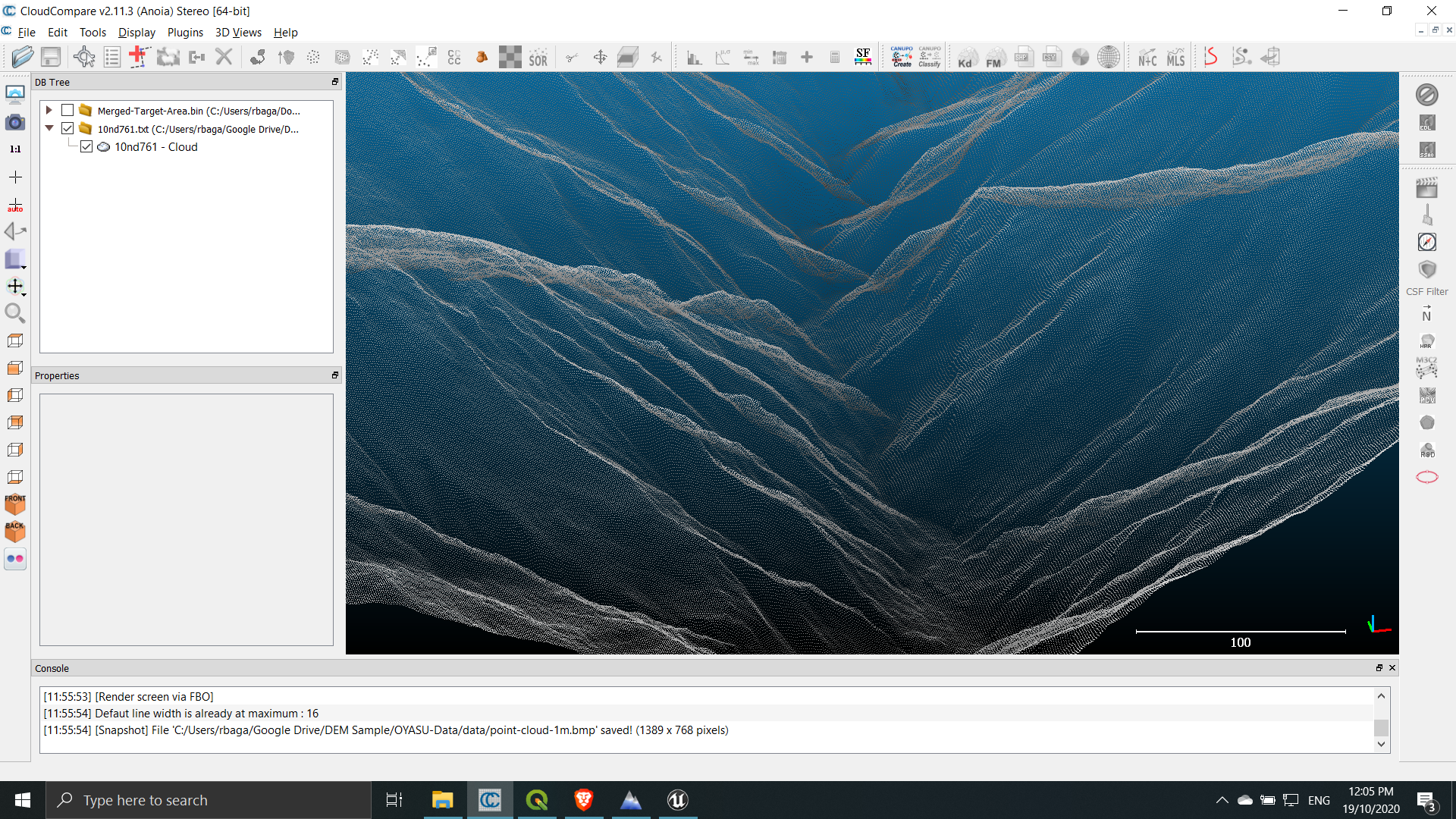Uncheck the 10nd761.txt entry

click(67, 128)
